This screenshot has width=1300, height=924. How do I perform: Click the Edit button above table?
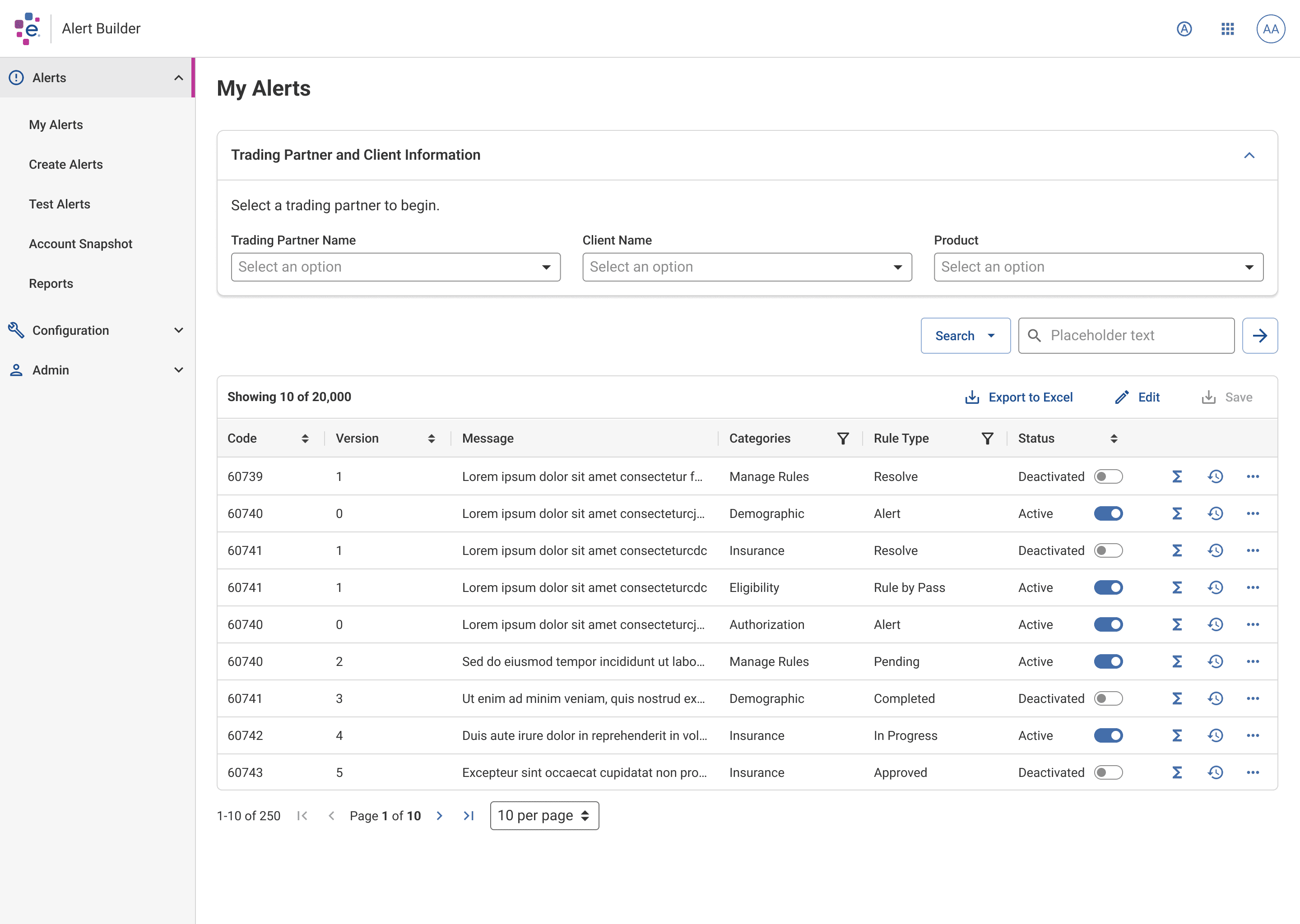coord(1137,397)
